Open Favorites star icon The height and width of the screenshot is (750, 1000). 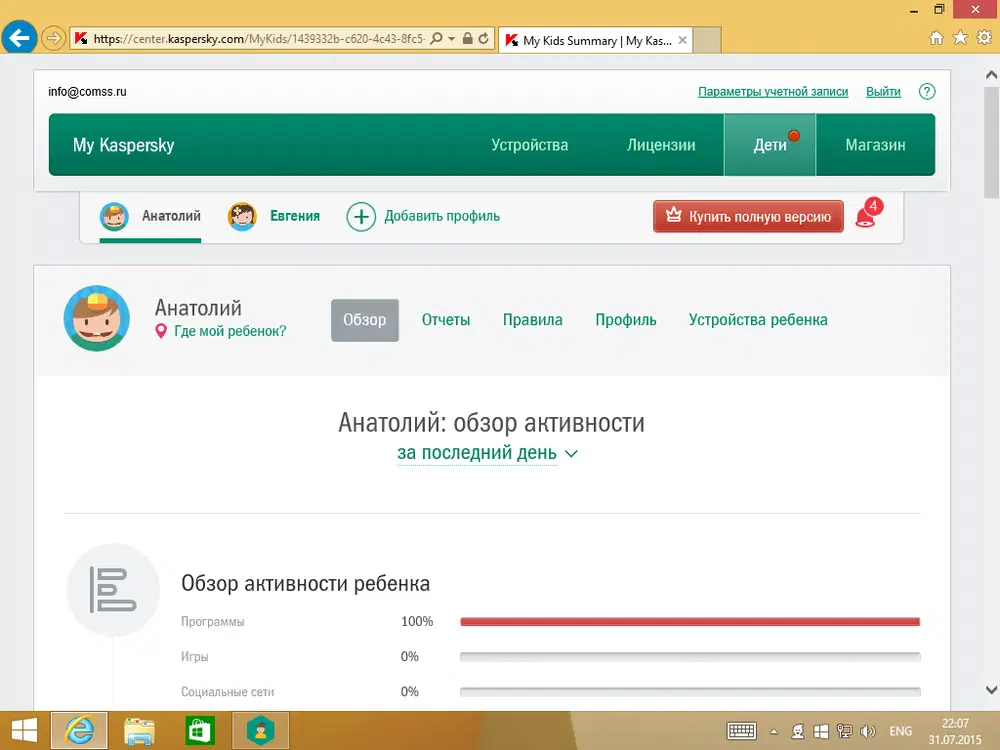click(x=960, y=38)
